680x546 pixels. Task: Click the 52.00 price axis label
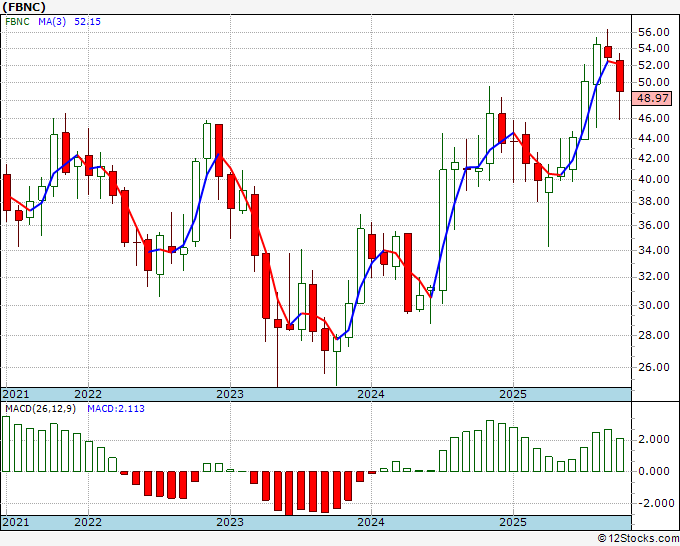pos(653,65)
